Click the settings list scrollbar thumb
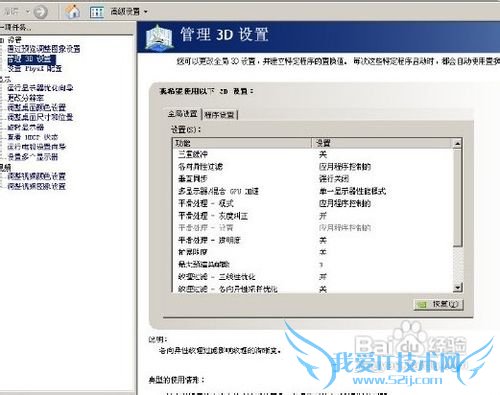 (458, 198)
